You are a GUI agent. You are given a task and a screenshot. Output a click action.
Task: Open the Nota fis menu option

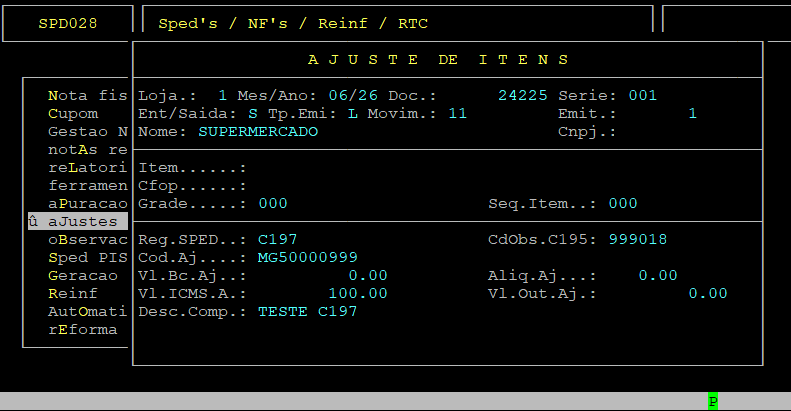(x=88, y=95)
